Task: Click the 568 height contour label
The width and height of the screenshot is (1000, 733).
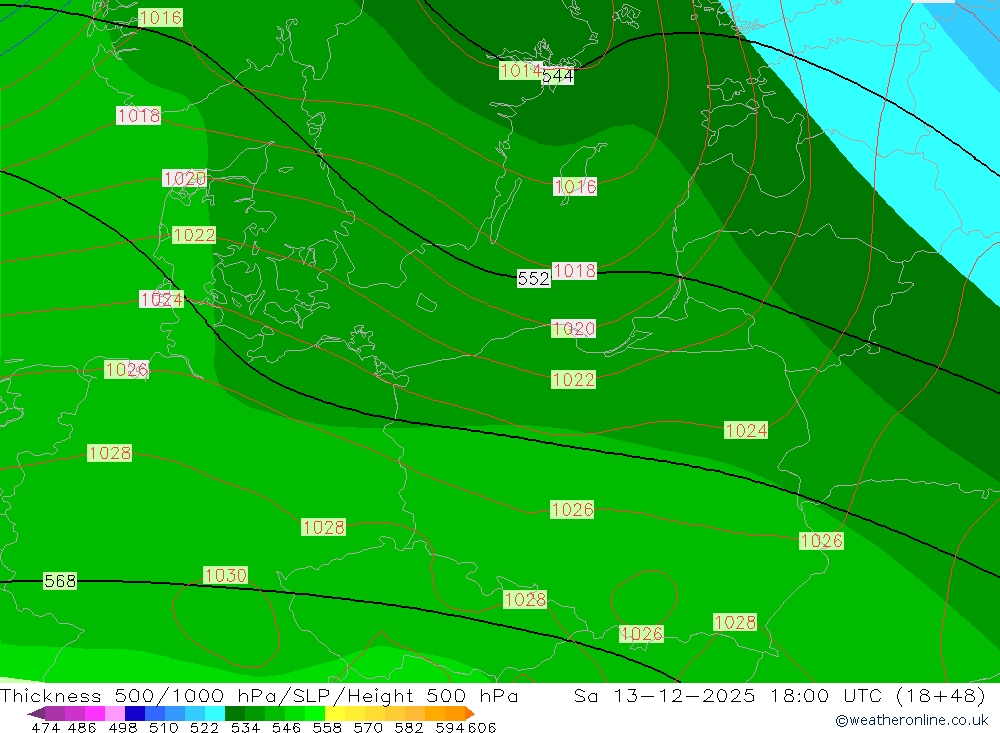Action: click(x=60, y=581)
